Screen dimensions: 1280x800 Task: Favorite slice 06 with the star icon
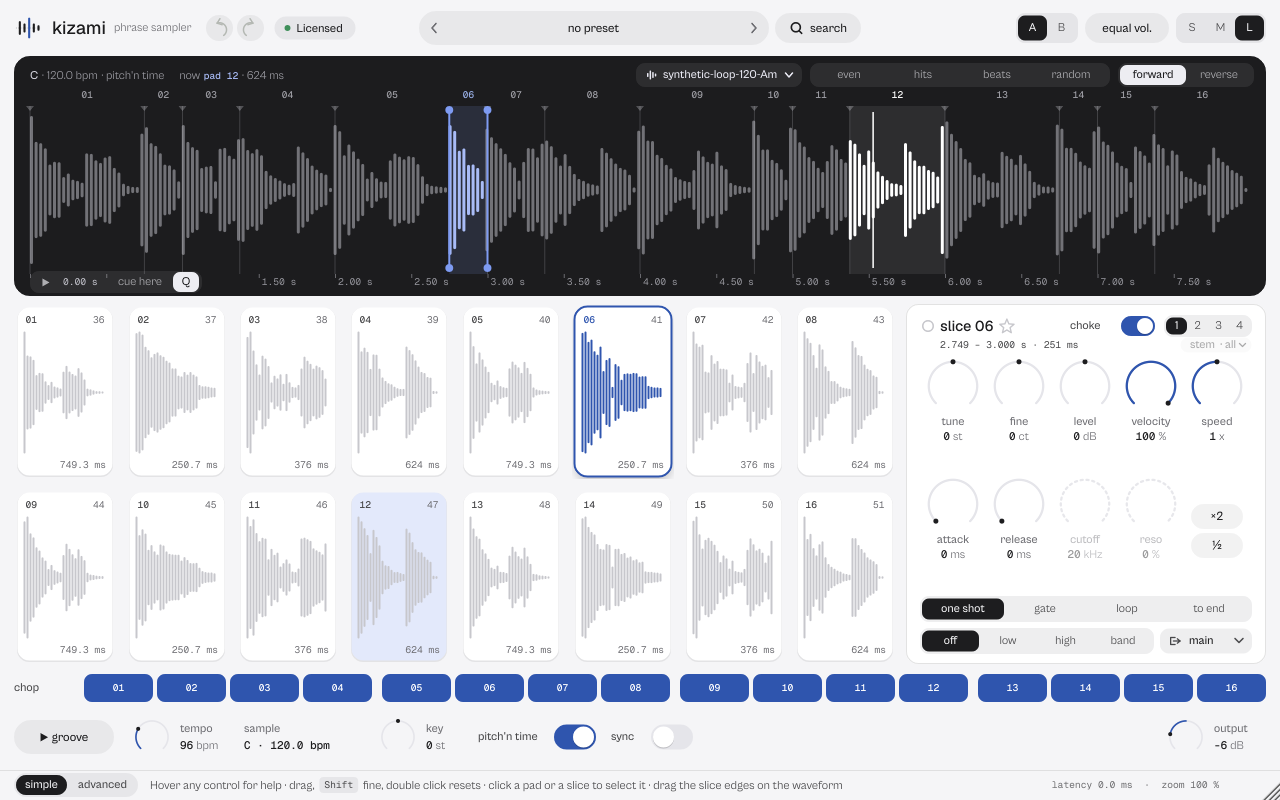click(1007, 326)
